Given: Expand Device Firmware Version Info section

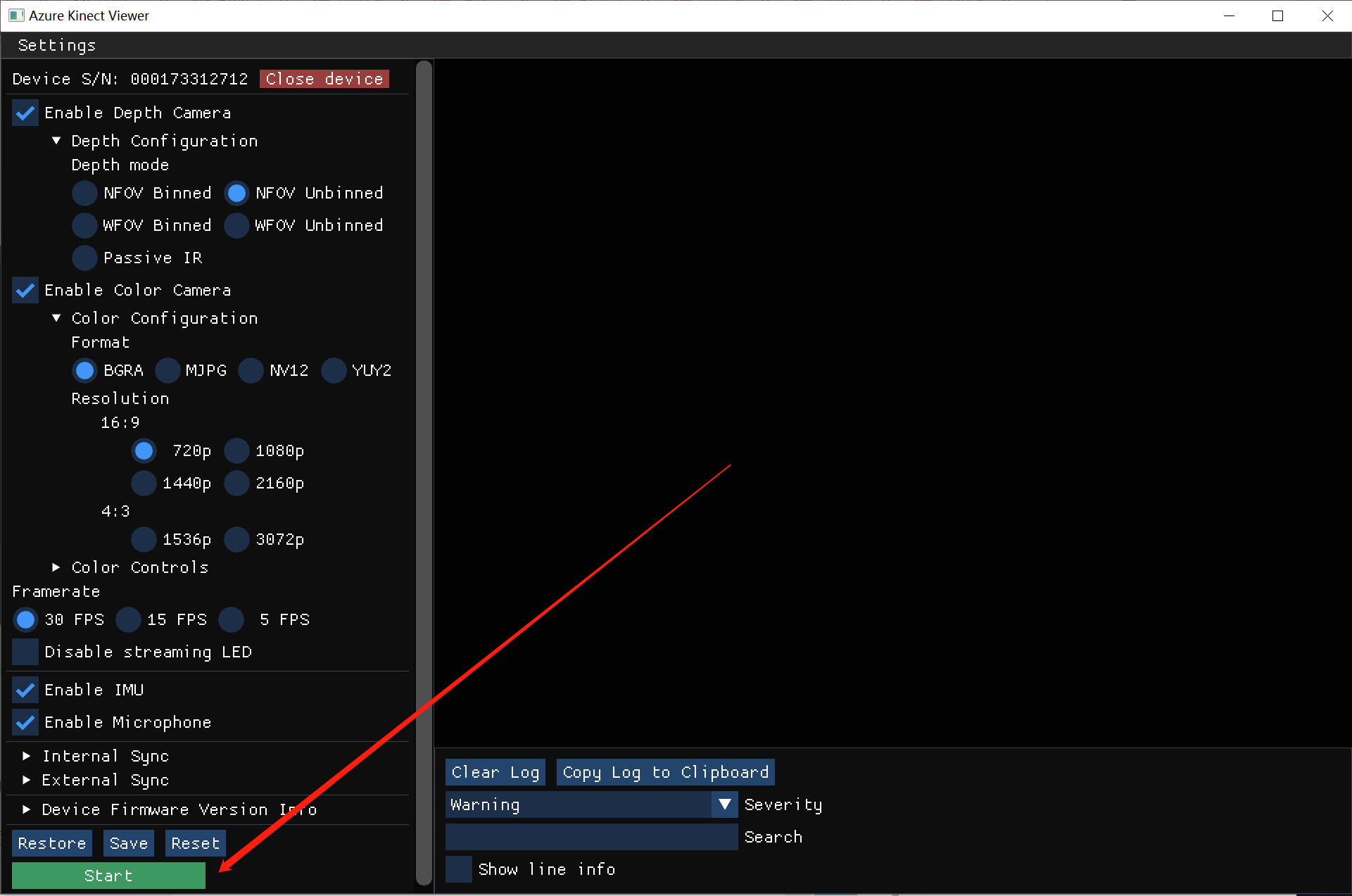Looking at the screenshot, I should [x=27, y=809].
